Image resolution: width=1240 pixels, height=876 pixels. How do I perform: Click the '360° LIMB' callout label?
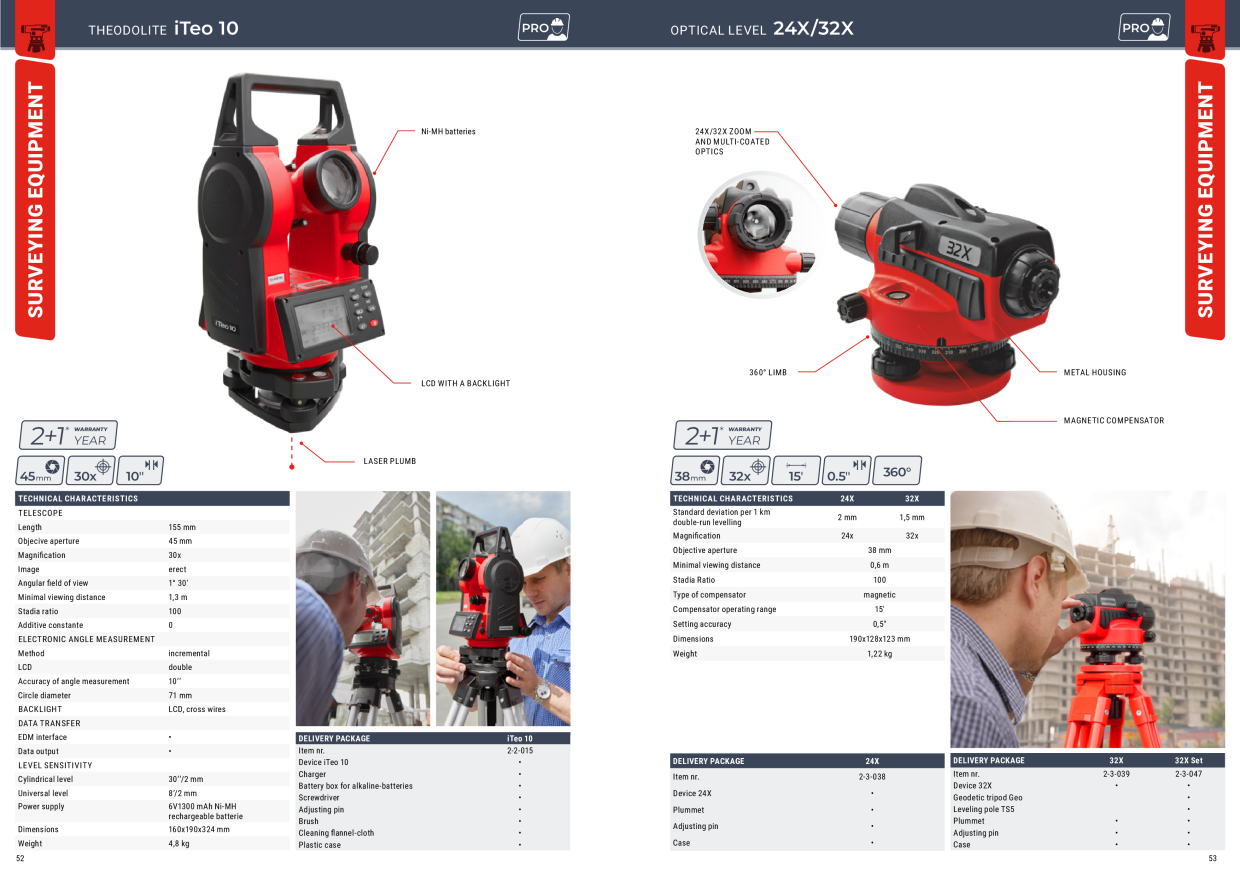pos(768,372)
